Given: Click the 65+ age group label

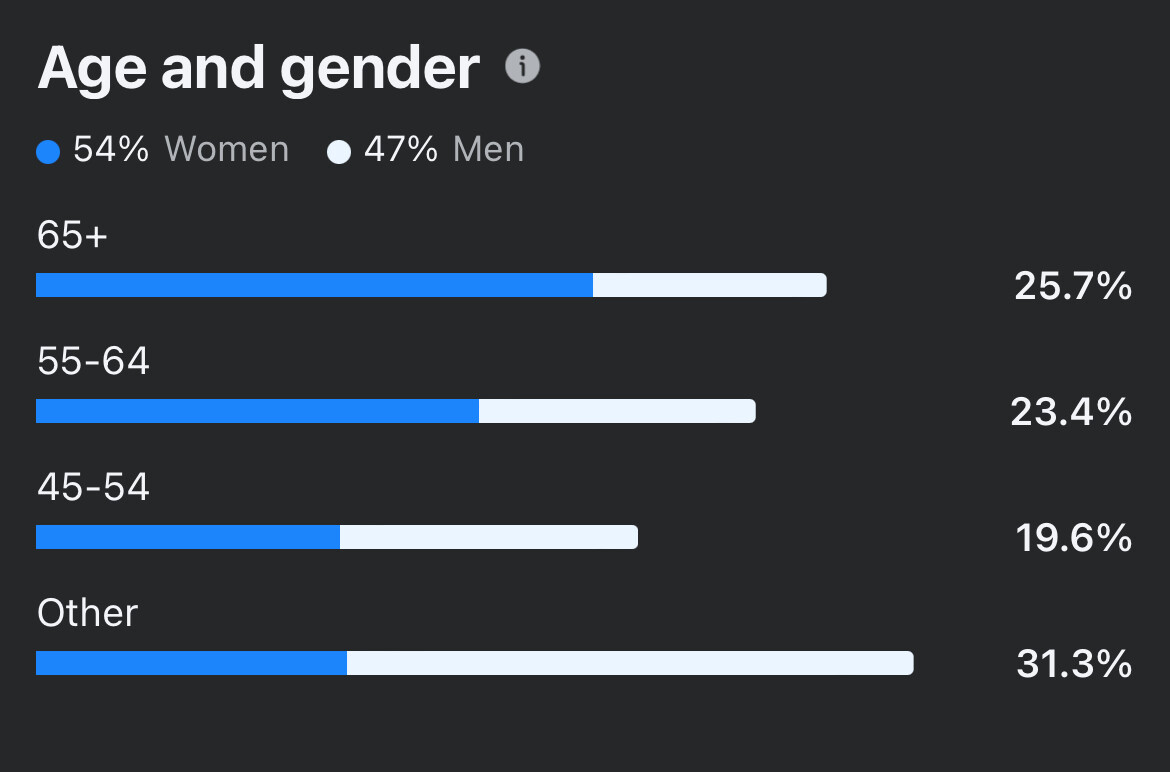Looking at the screenshot, I should coord(72,235).
